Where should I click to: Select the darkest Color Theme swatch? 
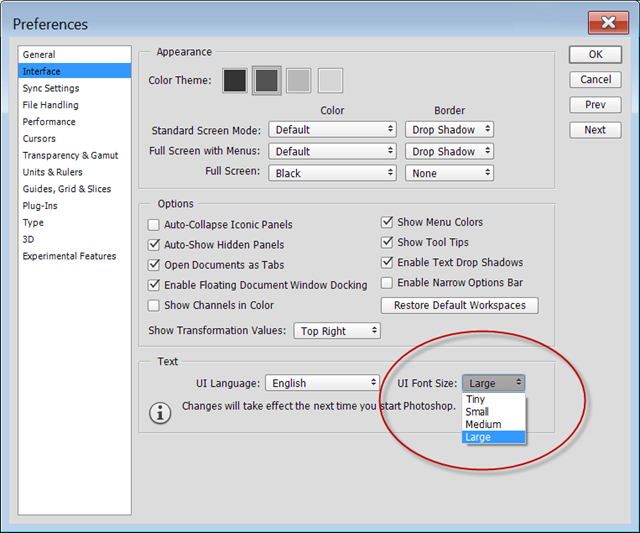point(235,80)
